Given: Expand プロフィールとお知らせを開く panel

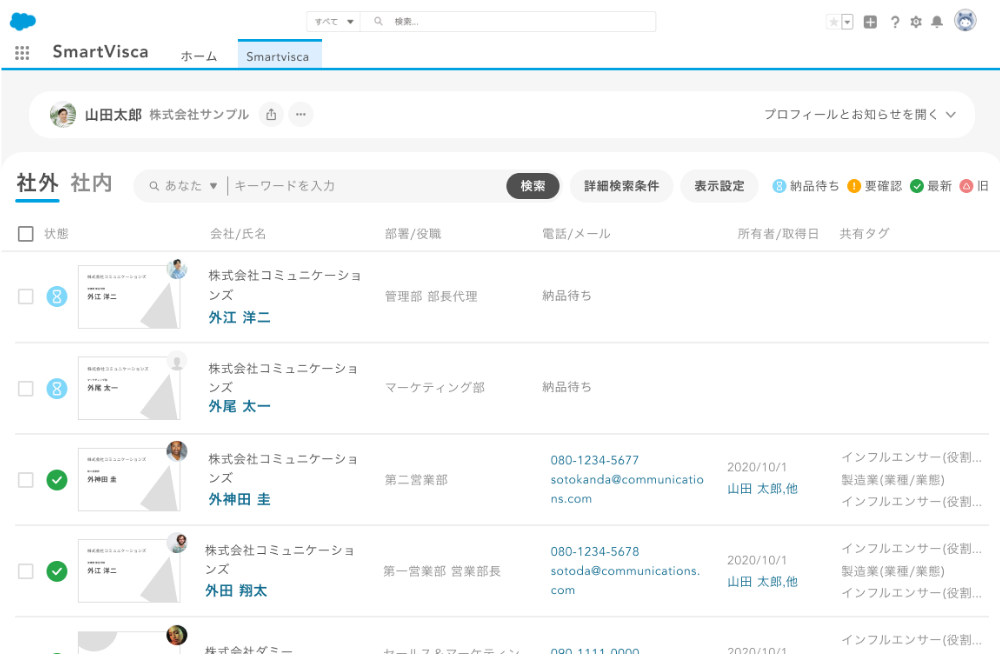Looking at the screenshot, I should click(860, 115).
